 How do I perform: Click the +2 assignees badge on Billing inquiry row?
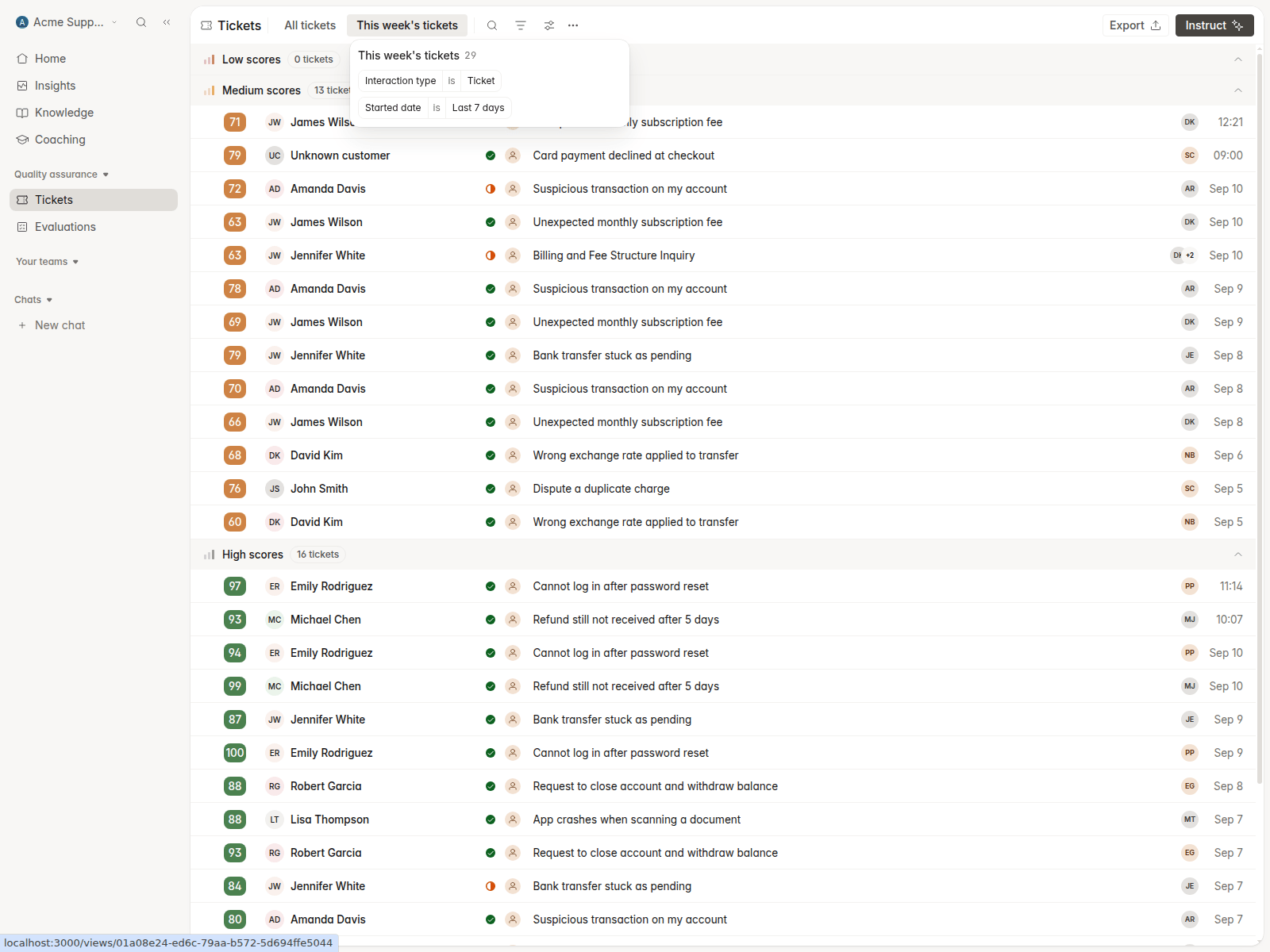(1190, 255)
